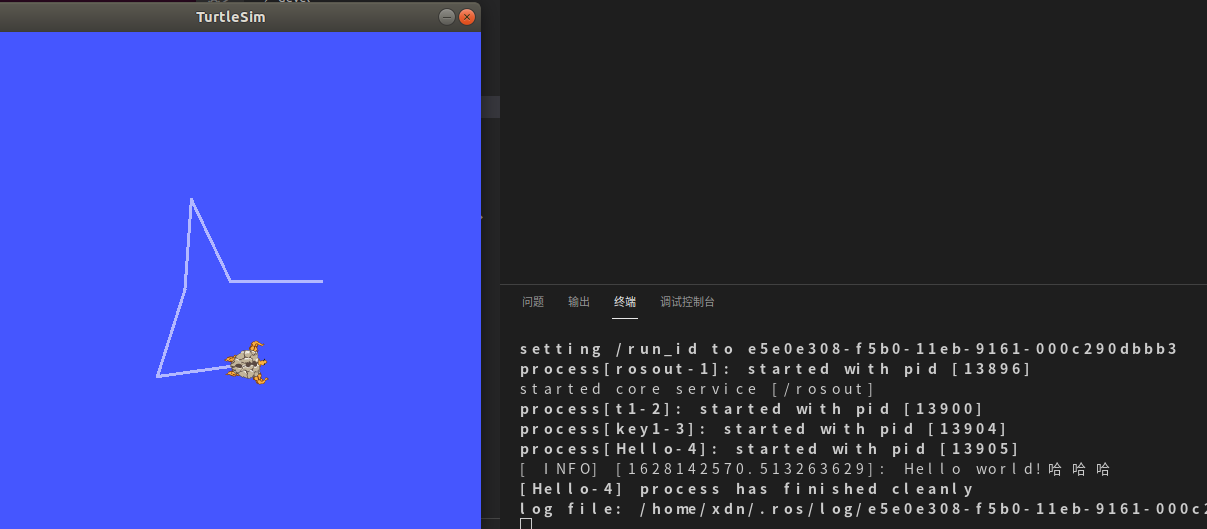Click the terminal cursor block on last line

pos(526,524)
